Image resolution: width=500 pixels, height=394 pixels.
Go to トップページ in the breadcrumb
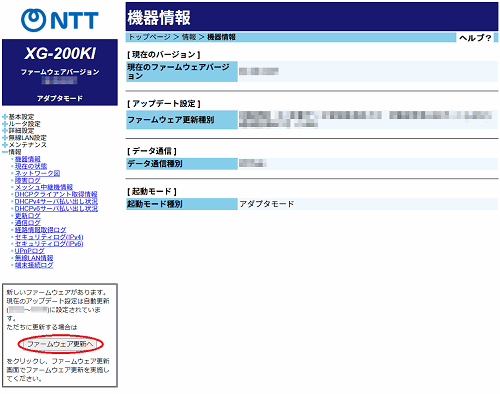click(x=150, y=37)
